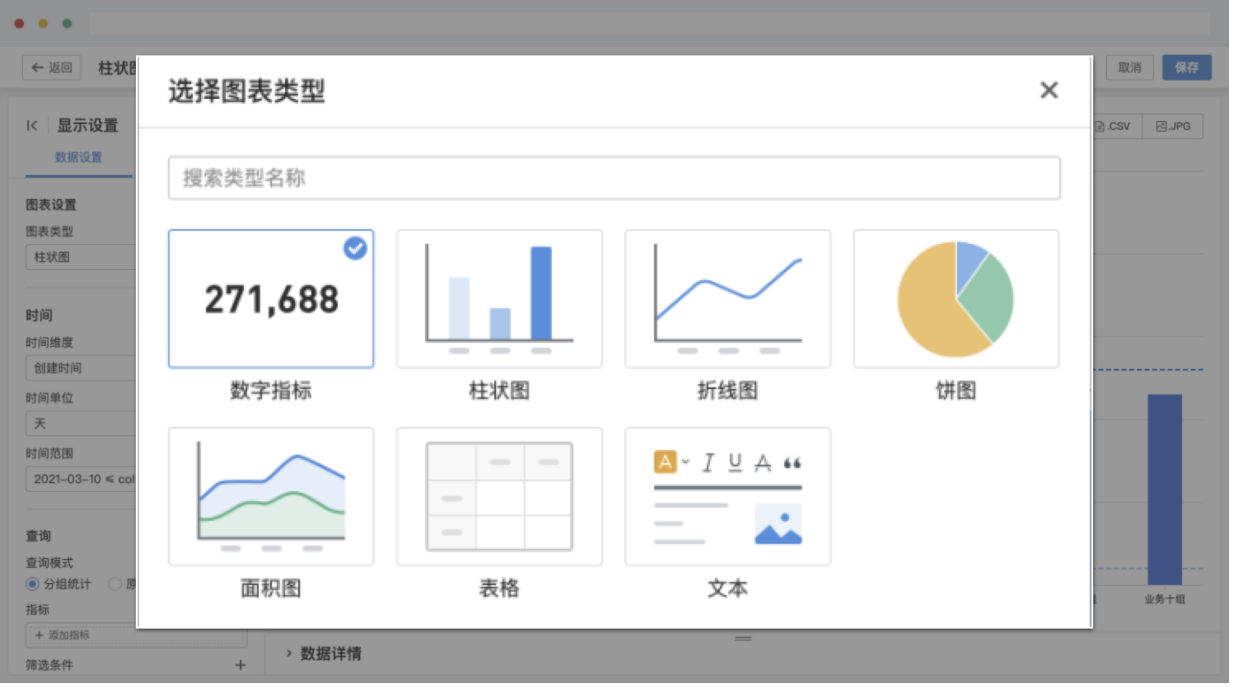This screenshot has width=1234, height=687.
Task: Go back with the 返回 button
Action: 52,68
